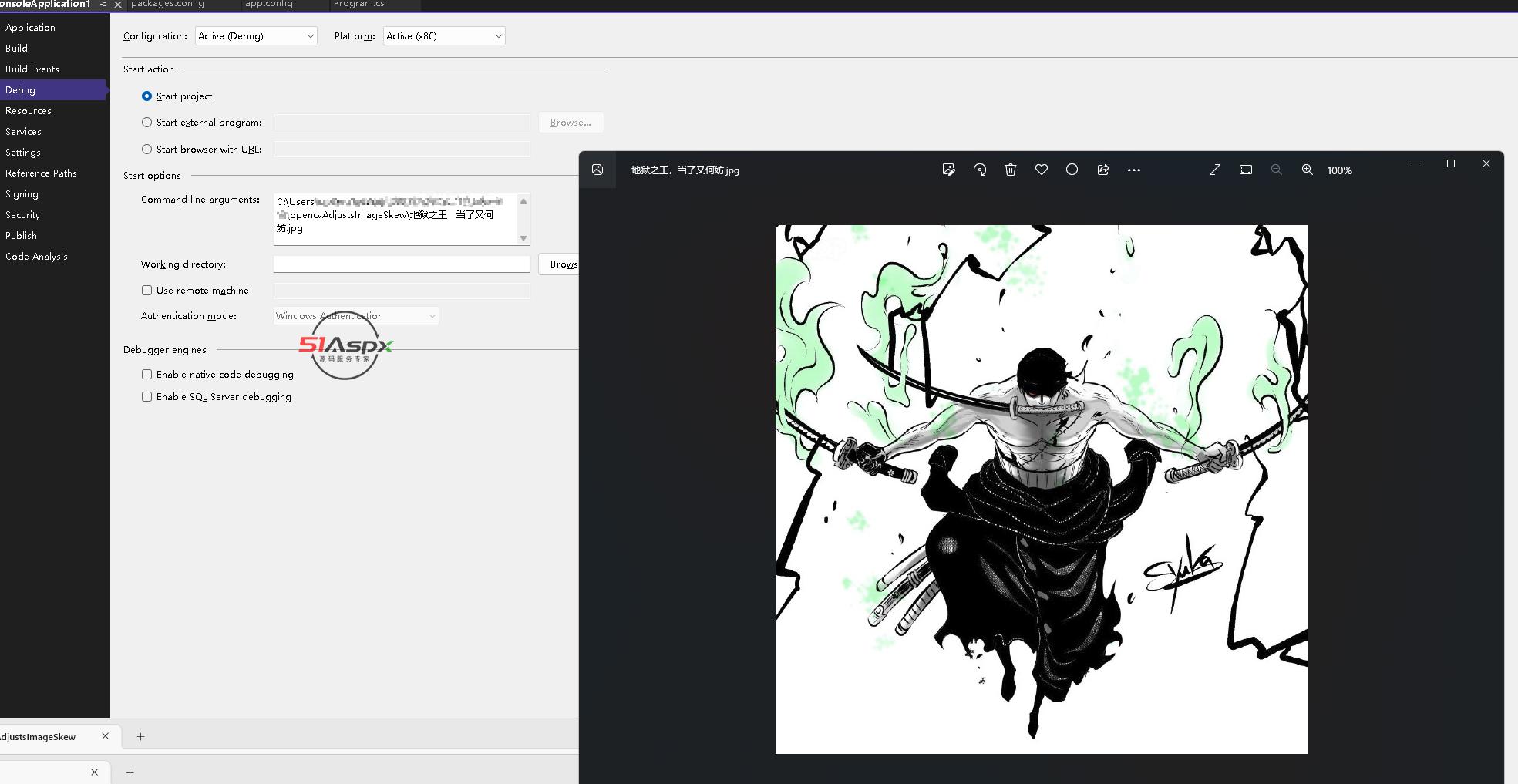Open the Configuration dropdown Active (Debug)

256,36
